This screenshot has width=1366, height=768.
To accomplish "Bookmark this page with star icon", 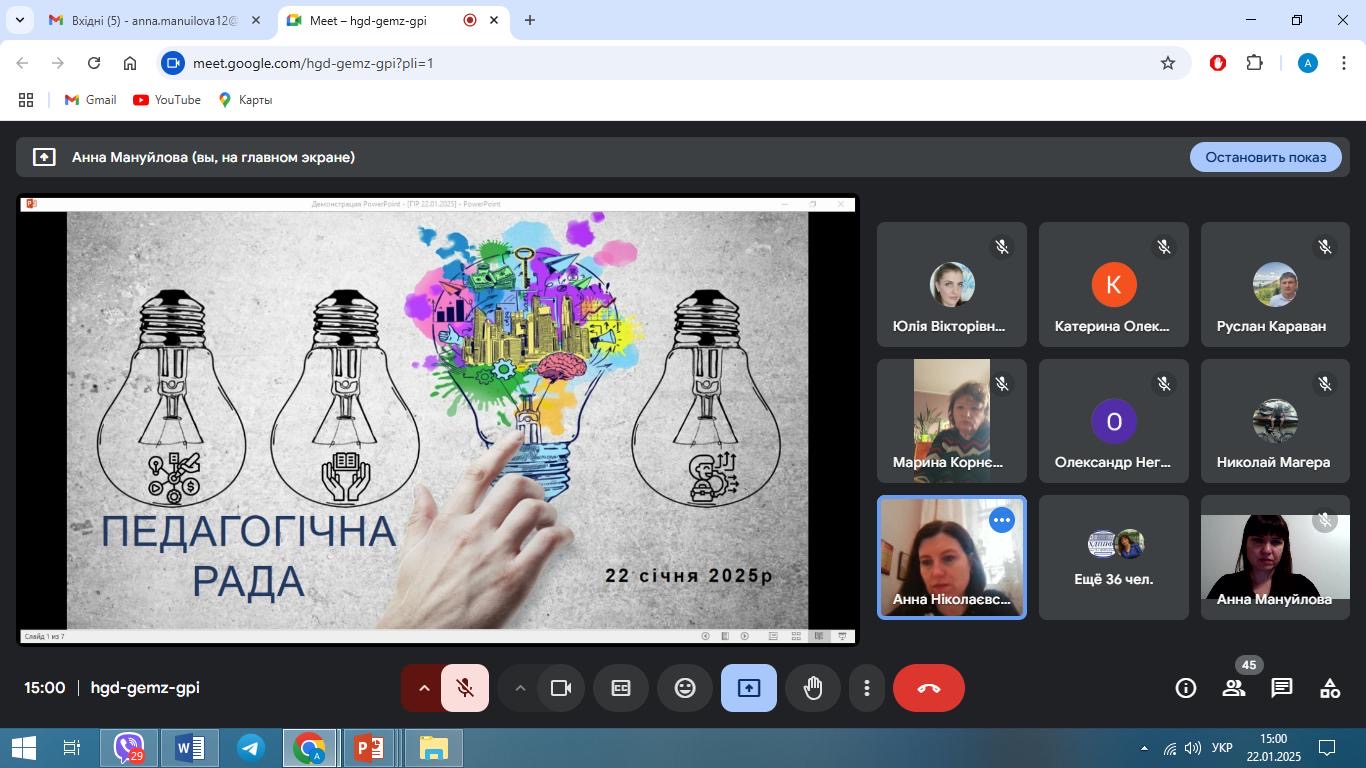I will coord(1168,63).
